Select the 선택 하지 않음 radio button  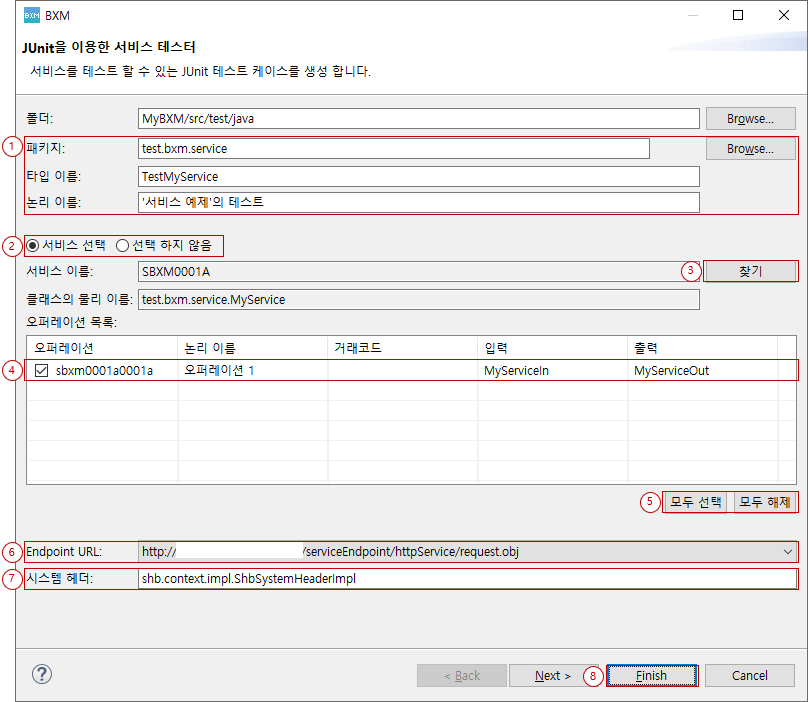tap(122, 246)
